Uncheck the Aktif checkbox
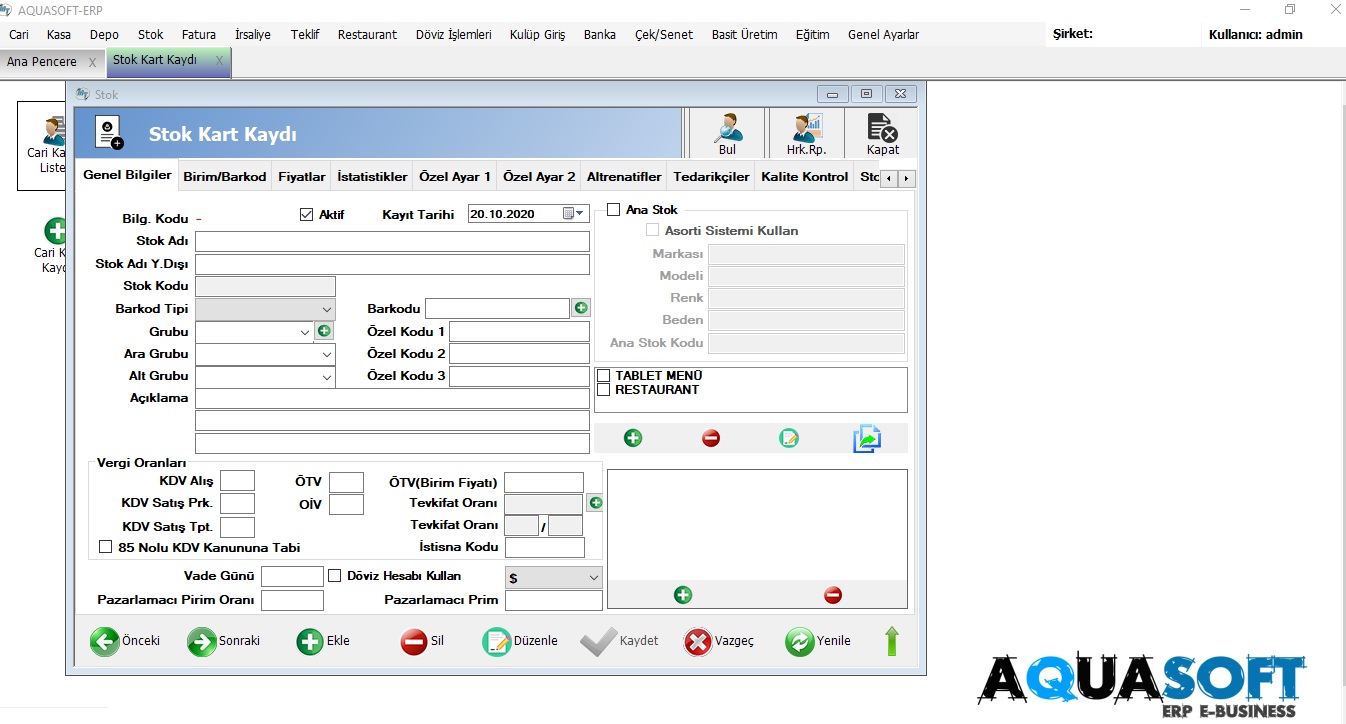The width and height of the screenshot is (1346, 724). point(307,214)
